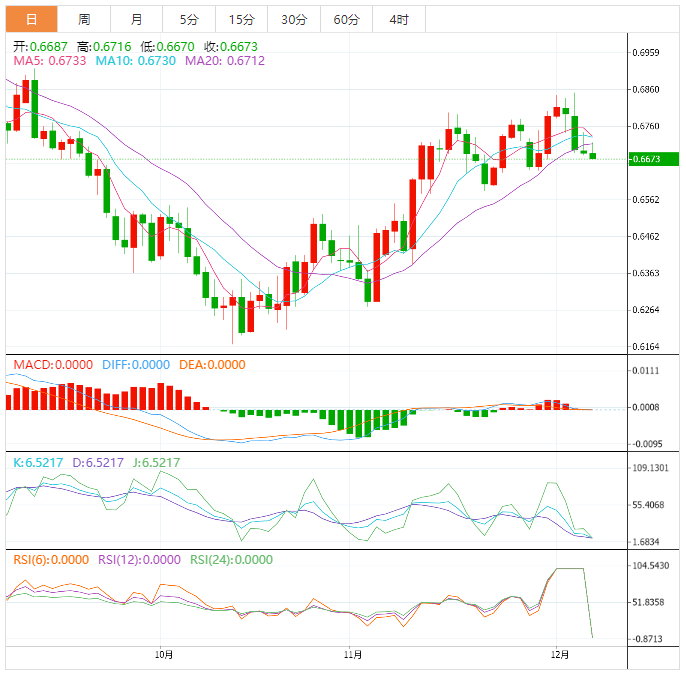Switch to the 周 weekly tab
This screenshot has width=686, height=677.
click(x=84, y=19)
